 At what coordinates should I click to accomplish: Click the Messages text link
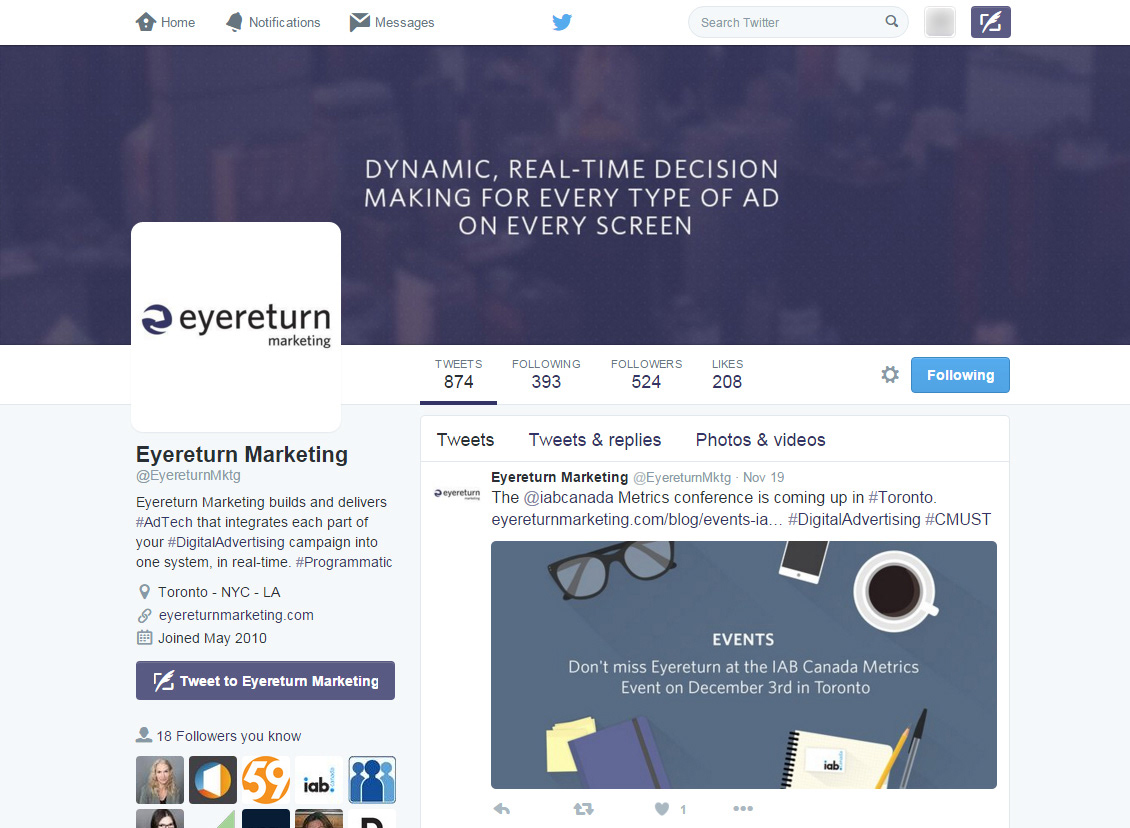404,22
